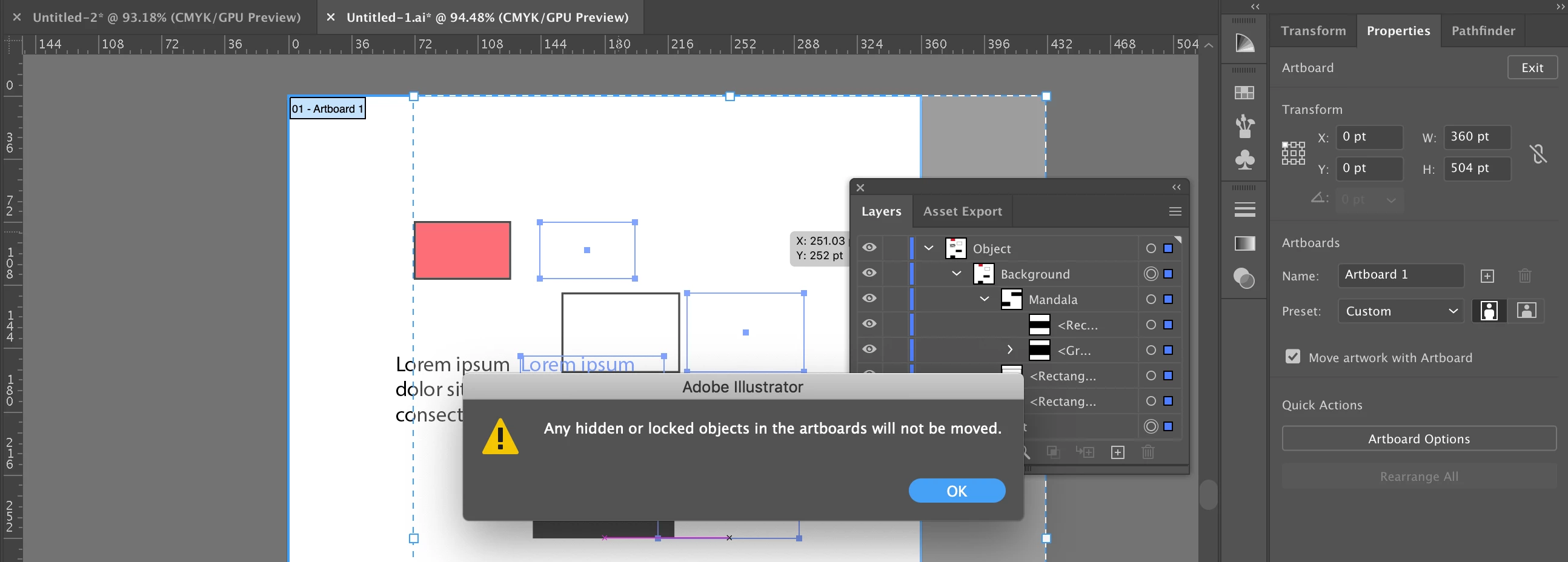Close the Untitled-1.ai document tab
The image size is (1568, 562).
click(331, 18)
